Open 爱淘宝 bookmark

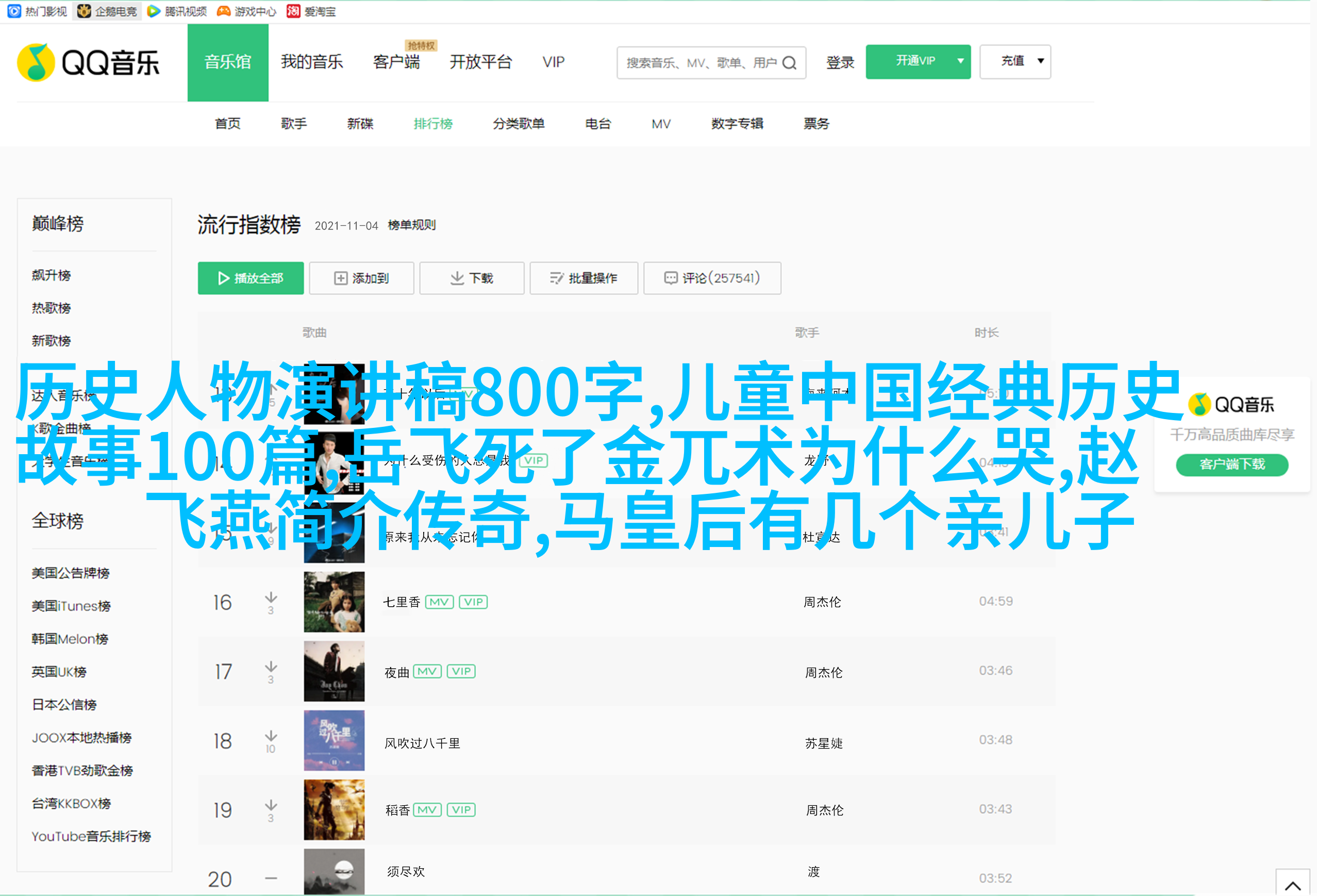pos(311,11)
